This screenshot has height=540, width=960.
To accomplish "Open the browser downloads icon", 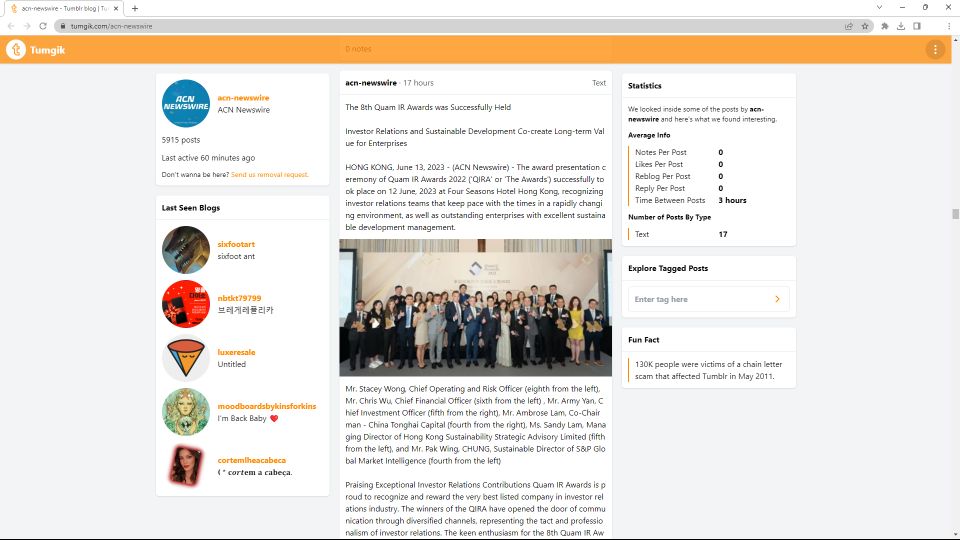I will [901, 26].
